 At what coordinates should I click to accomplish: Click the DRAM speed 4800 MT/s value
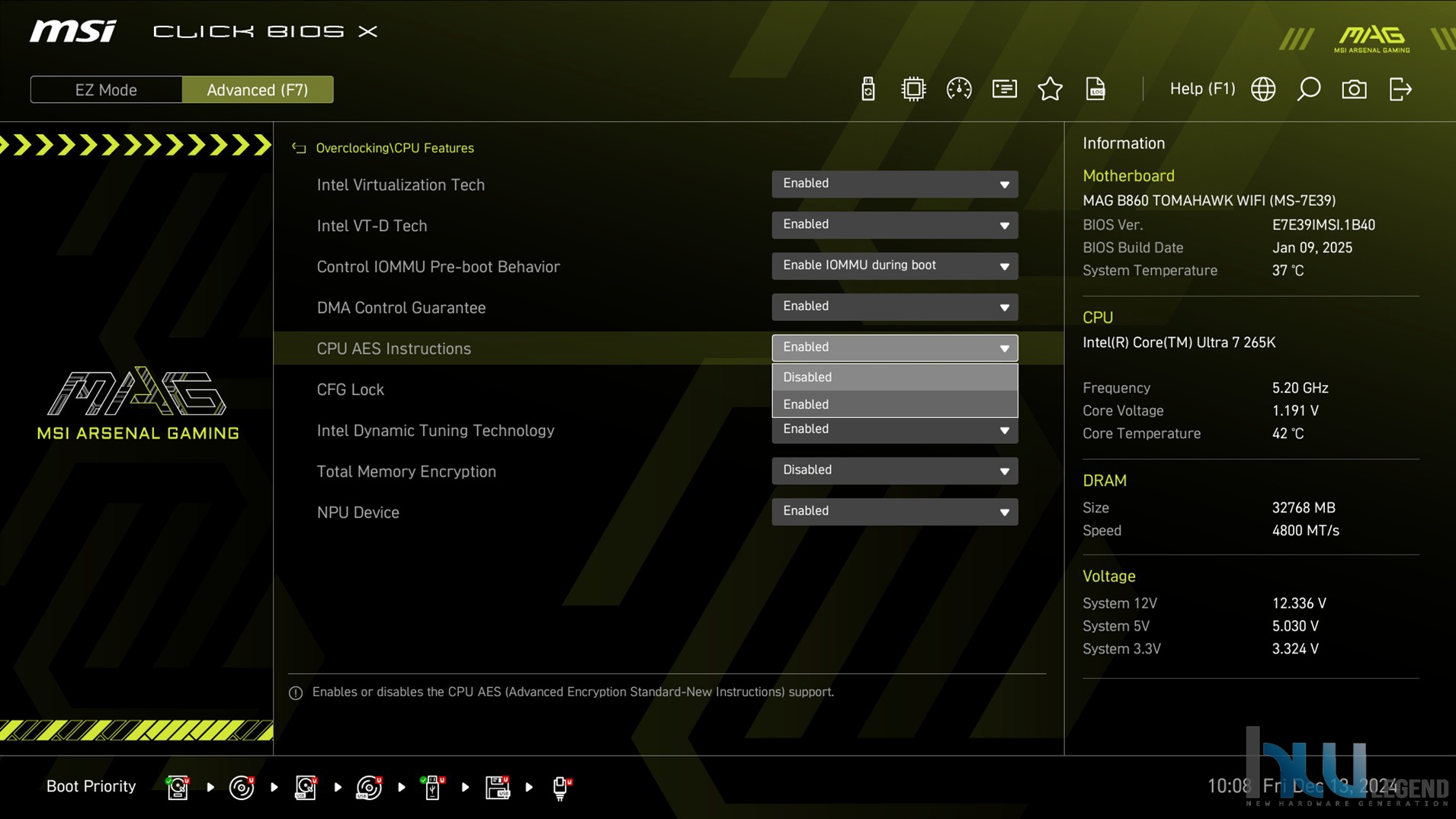1305,531
